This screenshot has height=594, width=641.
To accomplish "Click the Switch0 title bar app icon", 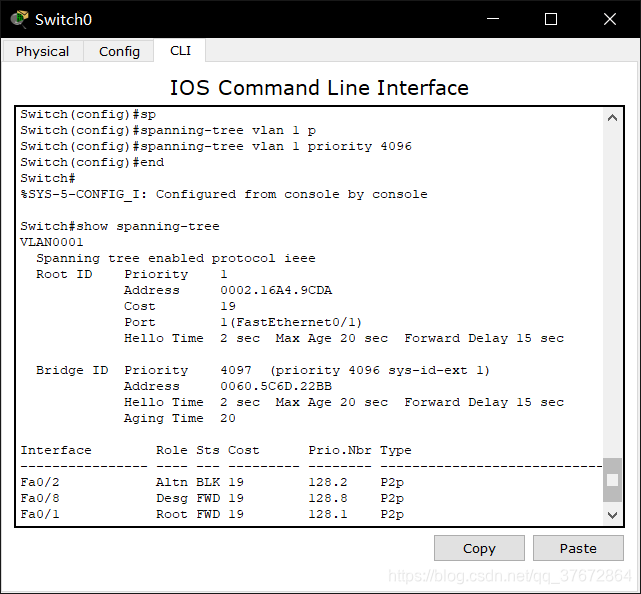I will tap(19, 19).
